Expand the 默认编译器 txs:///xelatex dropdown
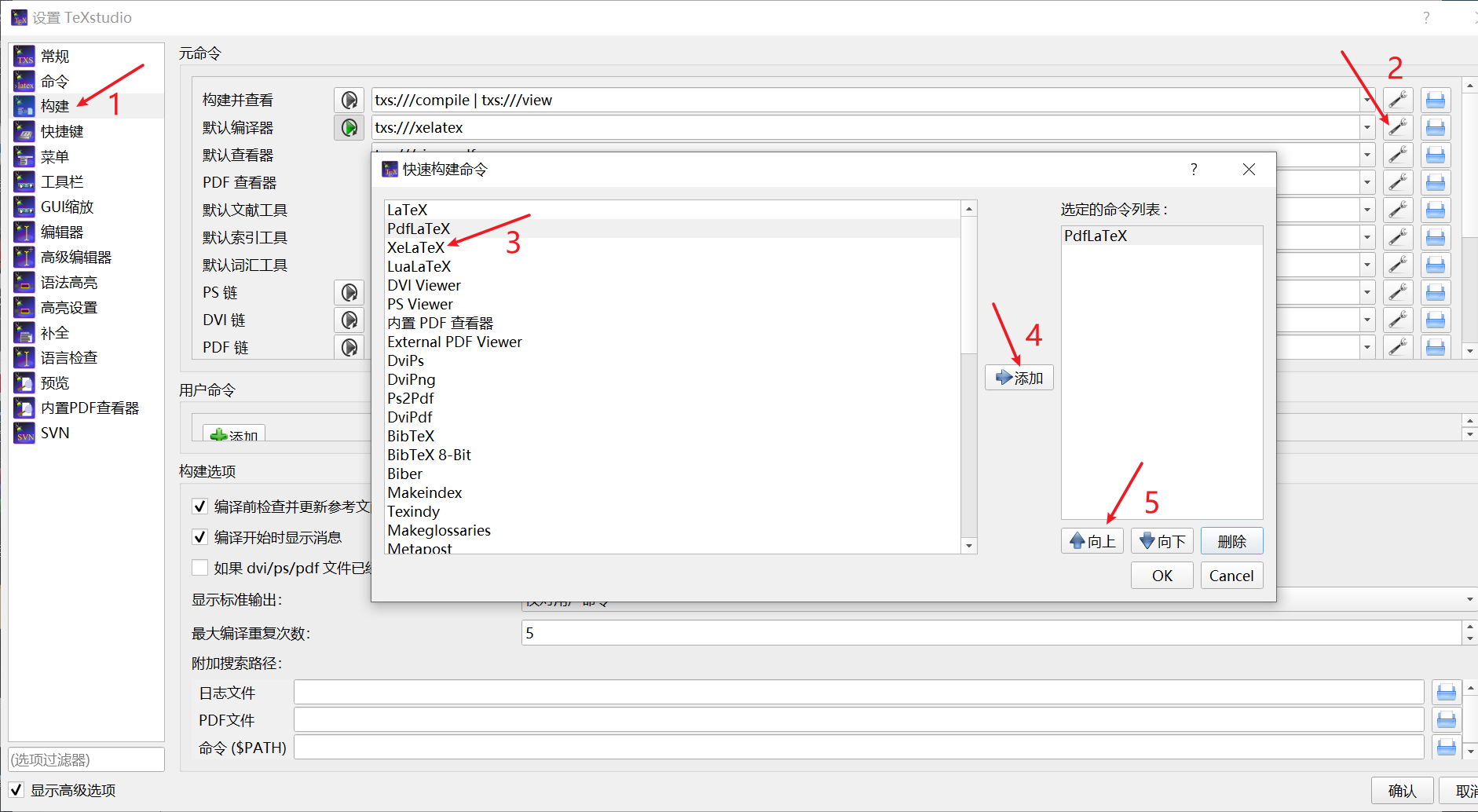Image resolution: width=1478 pixels, height=812 pixels. coord(1367,127)
